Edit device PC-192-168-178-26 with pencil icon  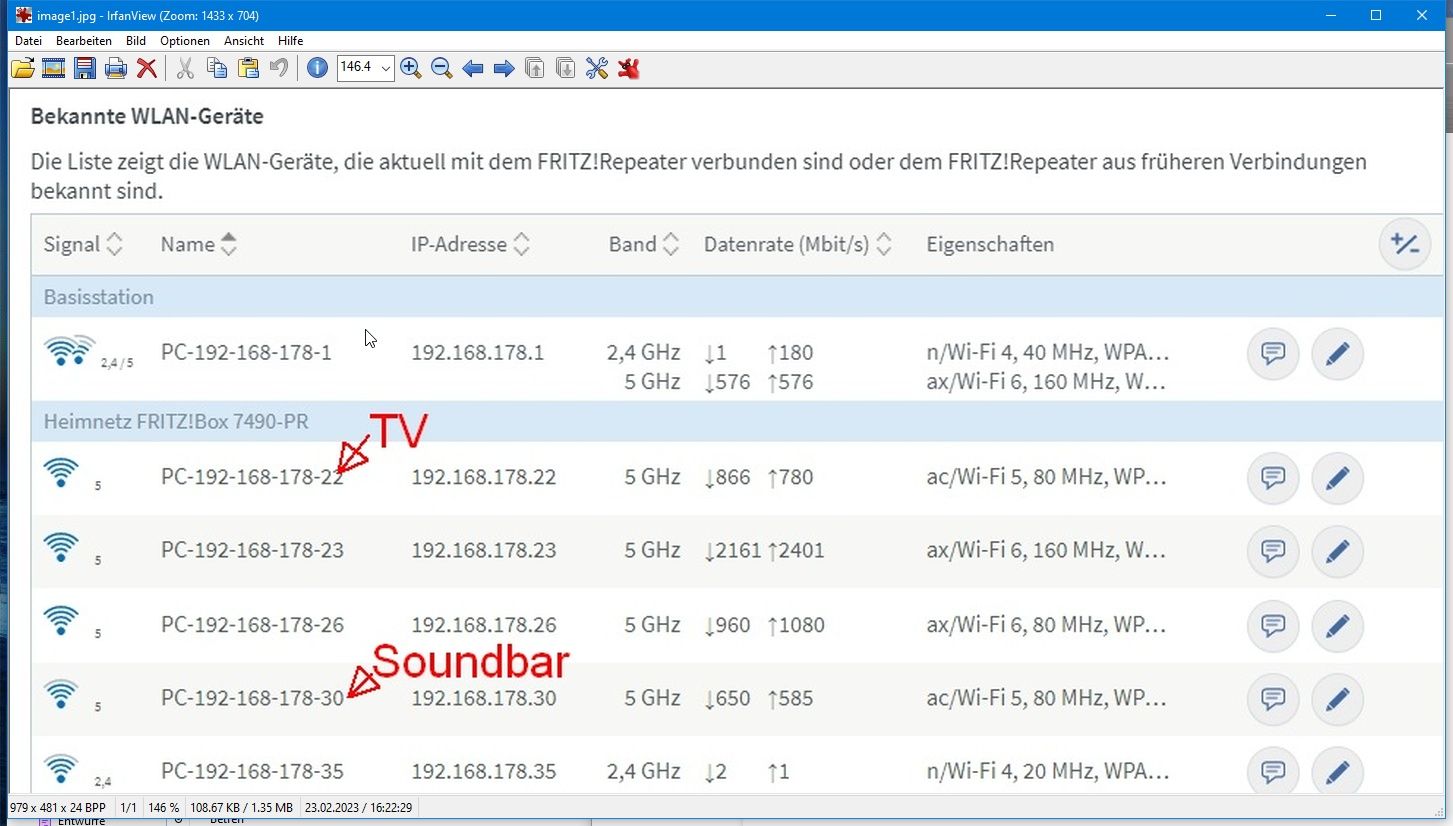point(1337,626)
